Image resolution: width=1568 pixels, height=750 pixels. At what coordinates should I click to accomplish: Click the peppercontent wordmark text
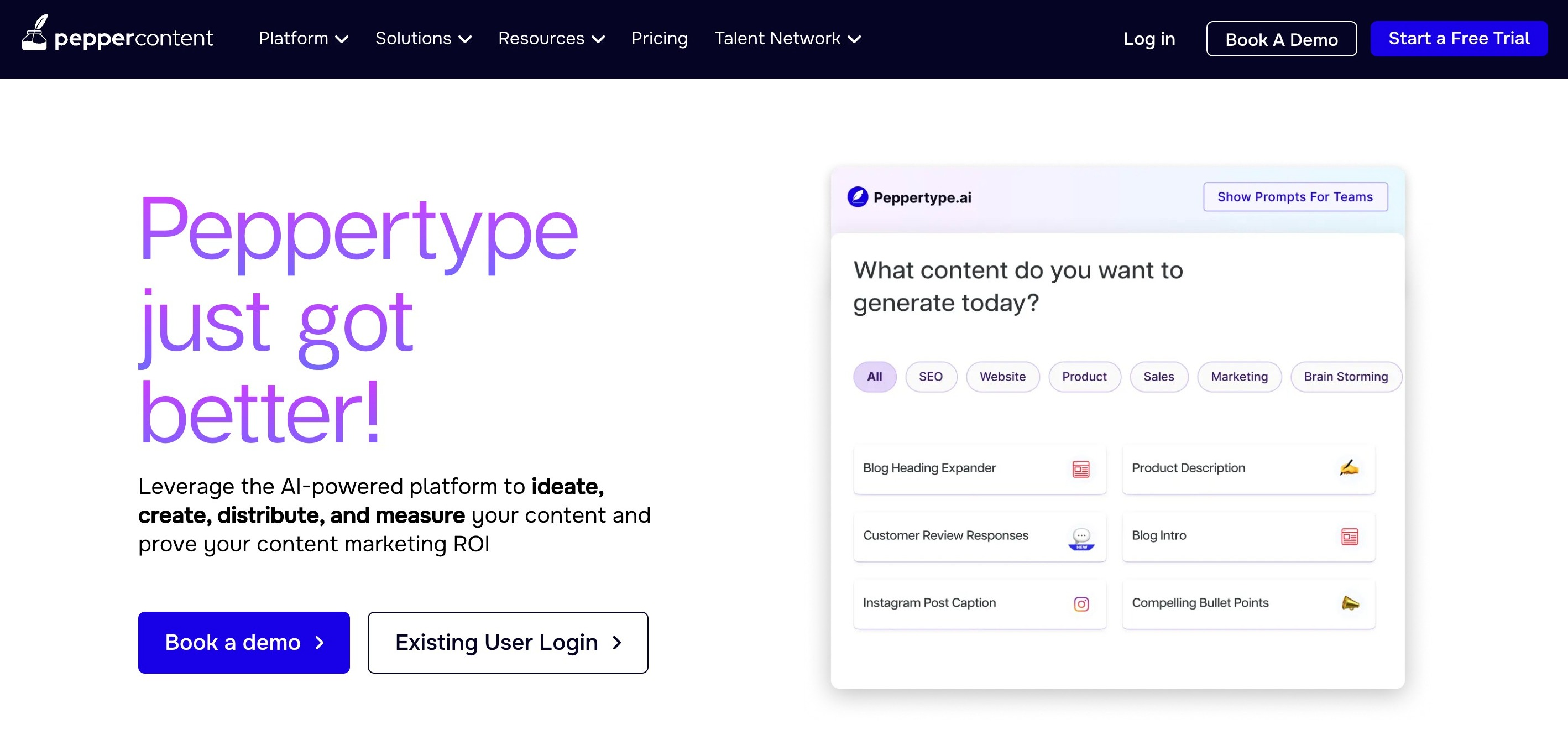(x=134, y=39)
